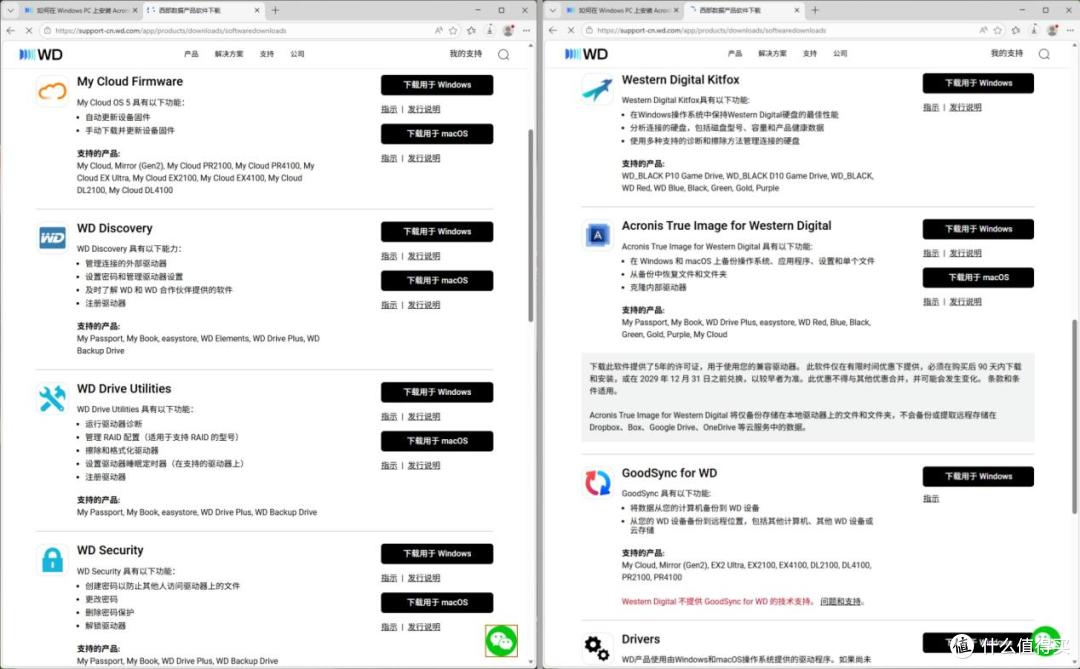Close the Acrobat install tab in left window
This screenshot has width=1080, height=669.
click(134, 10)
